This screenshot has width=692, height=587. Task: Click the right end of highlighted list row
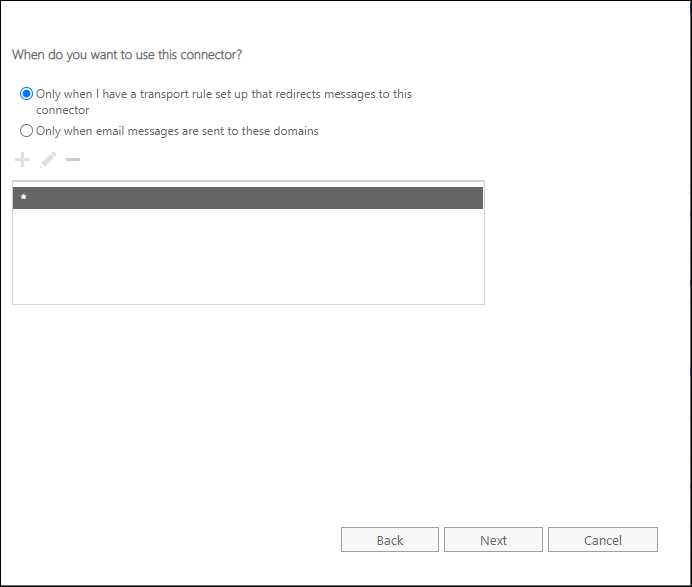(x=470, y=198)
